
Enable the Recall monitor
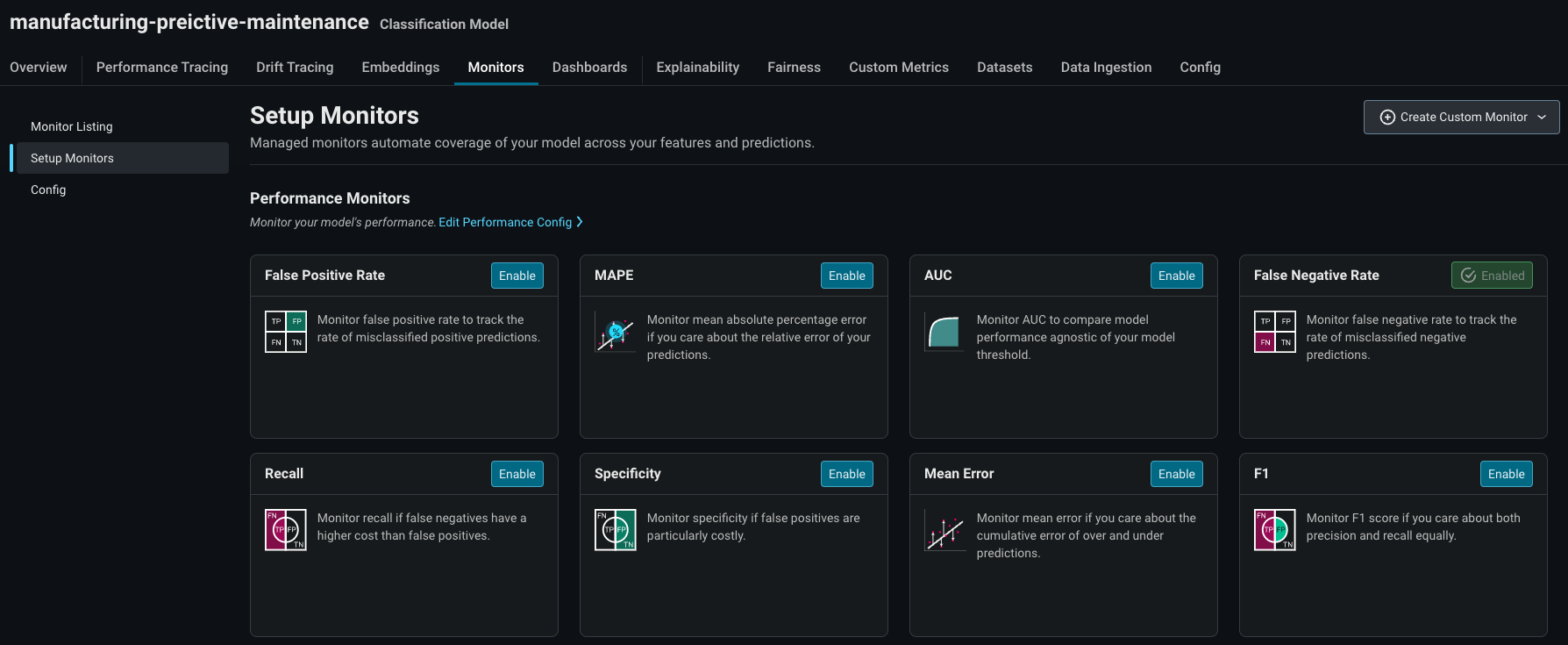pyautogui.click(x=517, y=474)
